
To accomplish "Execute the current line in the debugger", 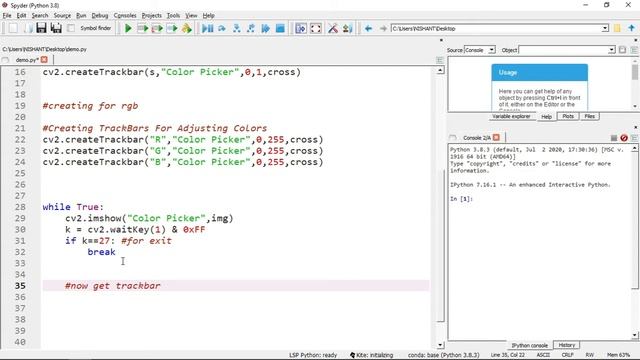I will tap(222, 28).
